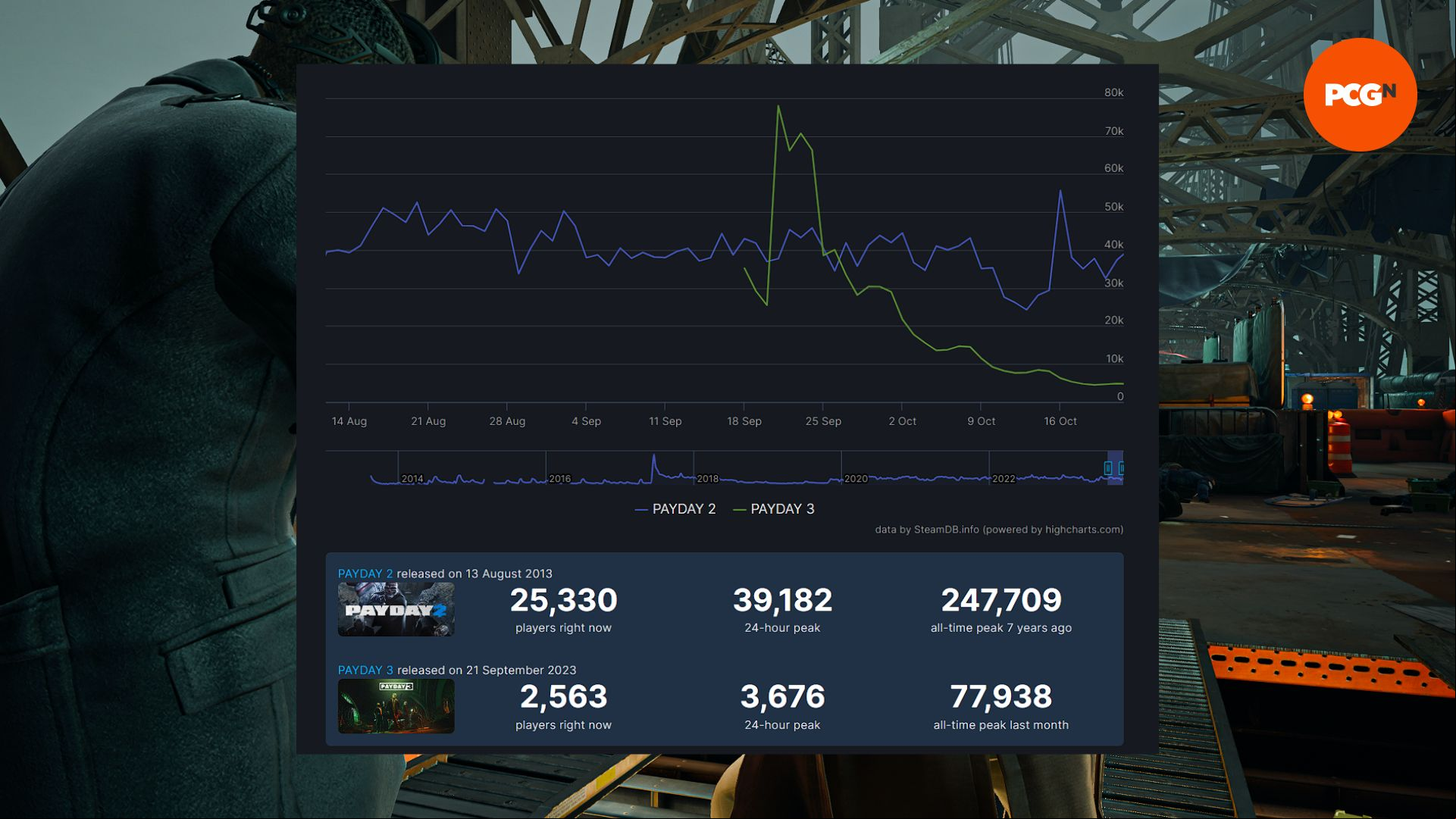The height and width of the screenshot is (819, 1456).
Task: Toggle the PAYDAY 3 legend series
Action: (x=774, y=509)
